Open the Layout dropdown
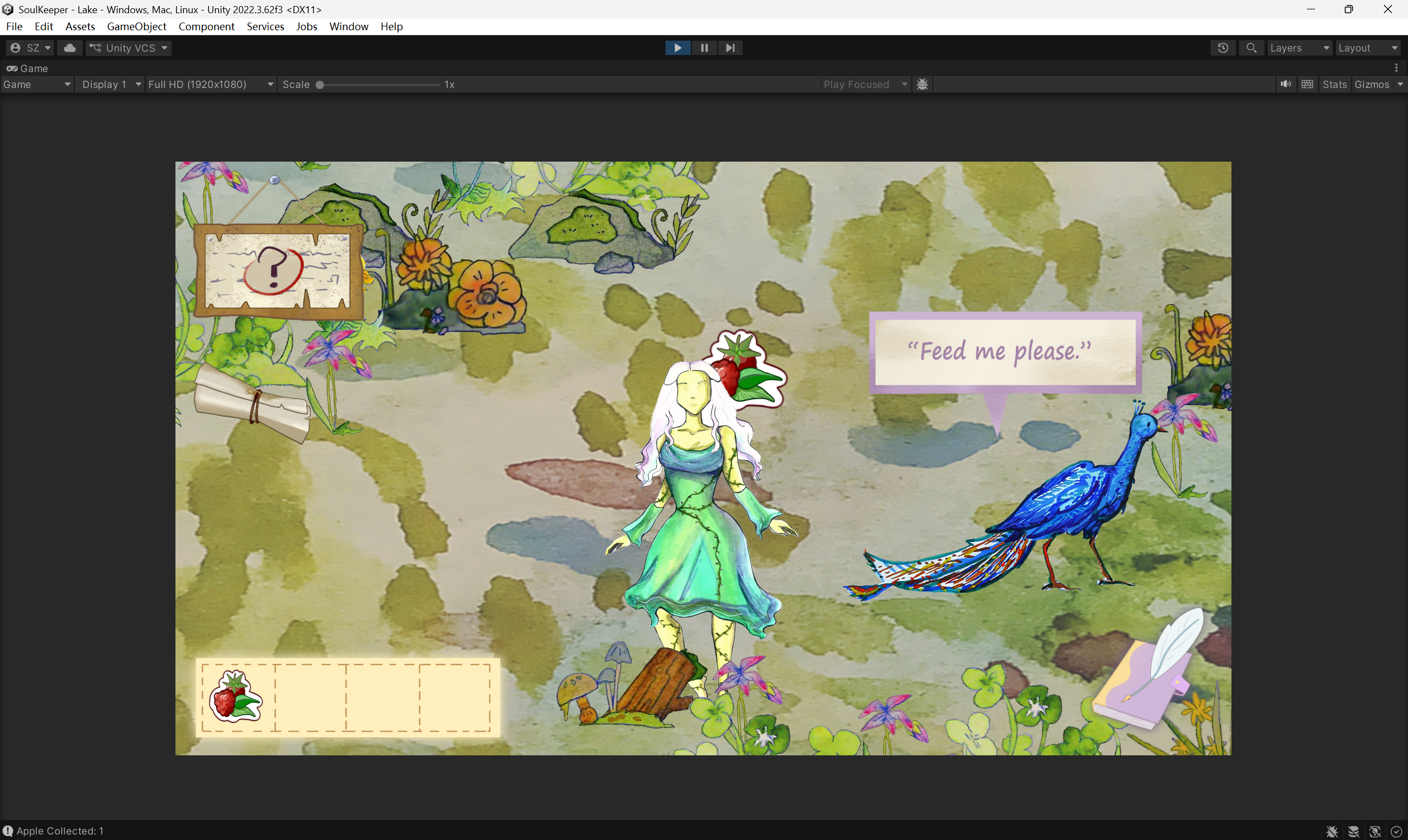The width and height of the screenshot is (1408, 840). (1368, 48)
